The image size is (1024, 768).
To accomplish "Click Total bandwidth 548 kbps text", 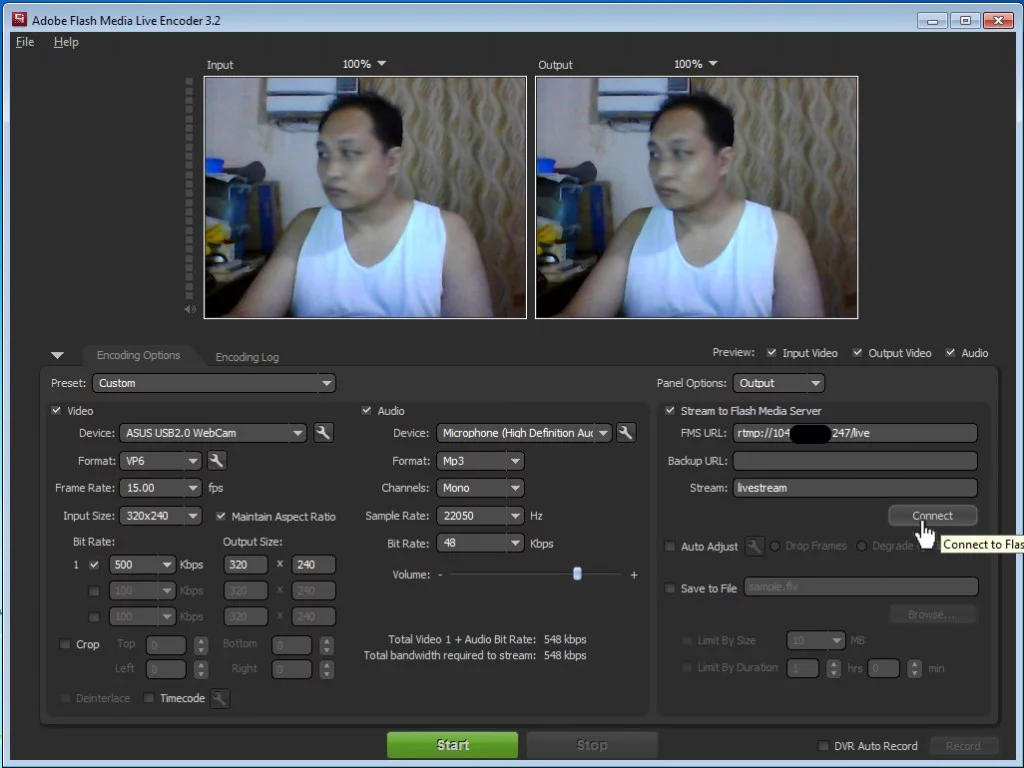I will point(475,655).
